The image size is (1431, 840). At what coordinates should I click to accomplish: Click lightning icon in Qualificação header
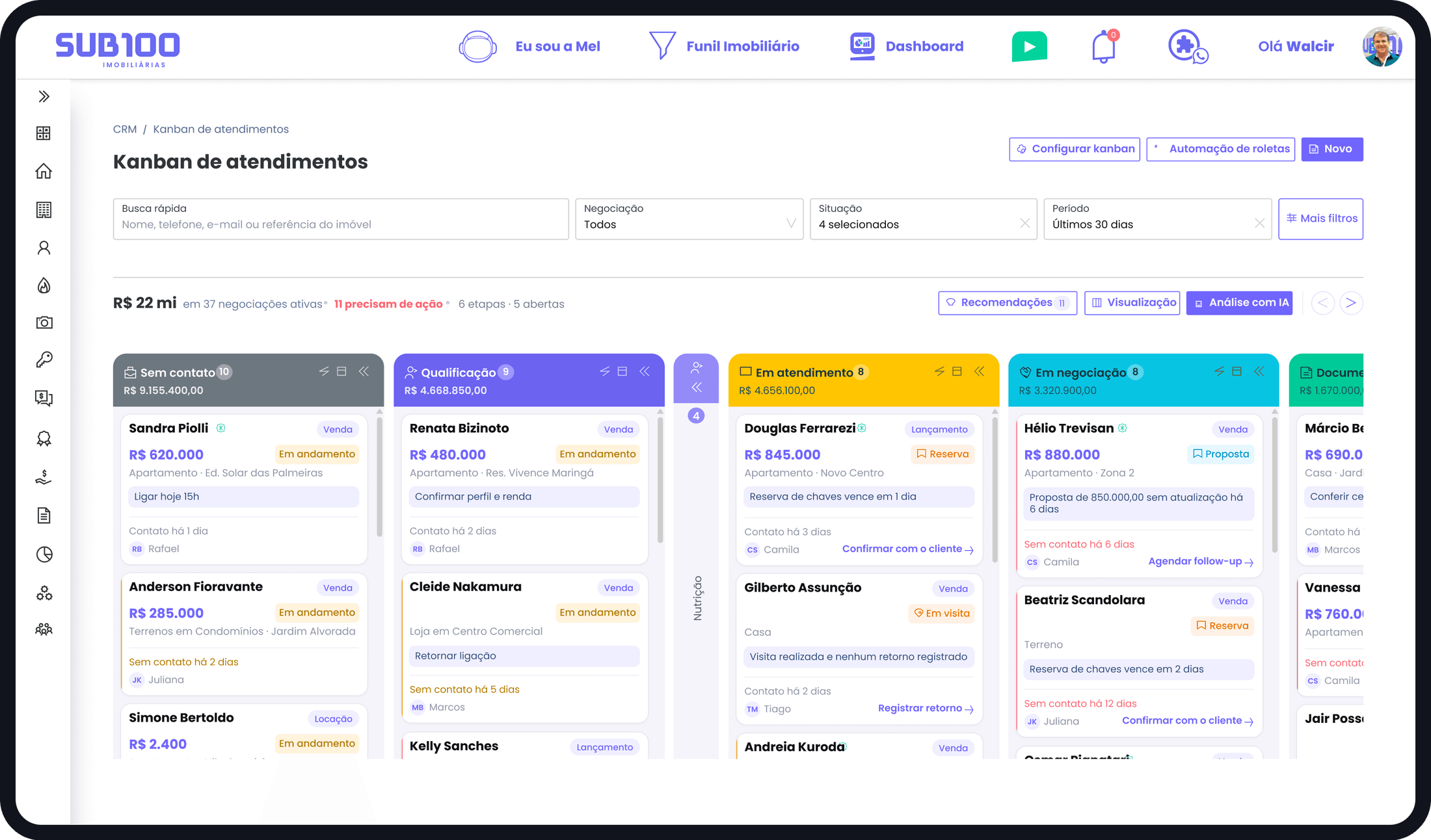point(605,371)
